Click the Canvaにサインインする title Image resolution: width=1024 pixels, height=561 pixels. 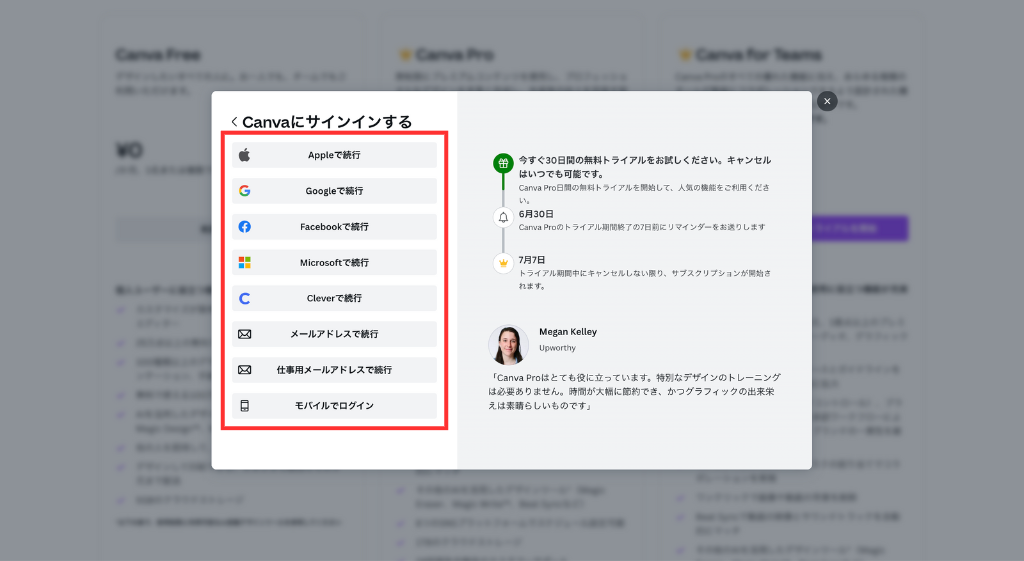click(327, 122)
